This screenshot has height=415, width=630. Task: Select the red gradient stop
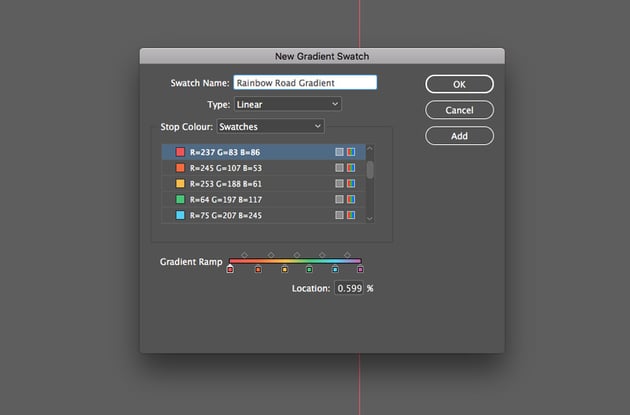[231, 269]
